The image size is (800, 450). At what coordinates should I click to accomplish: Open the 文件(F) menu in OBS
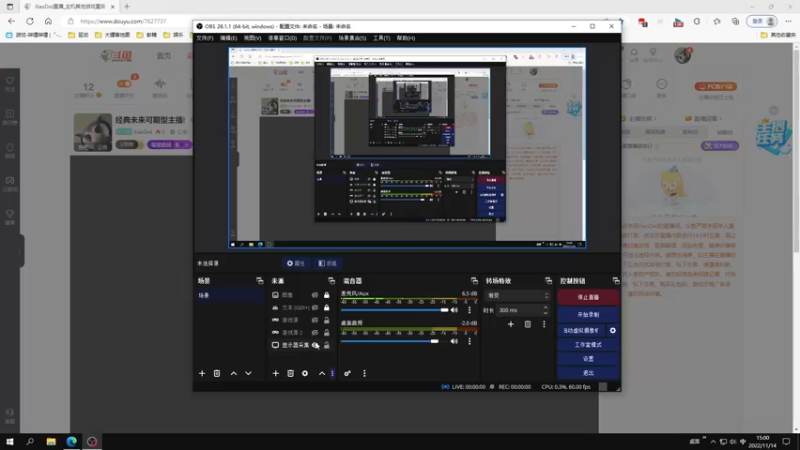(x=205, y=38)
